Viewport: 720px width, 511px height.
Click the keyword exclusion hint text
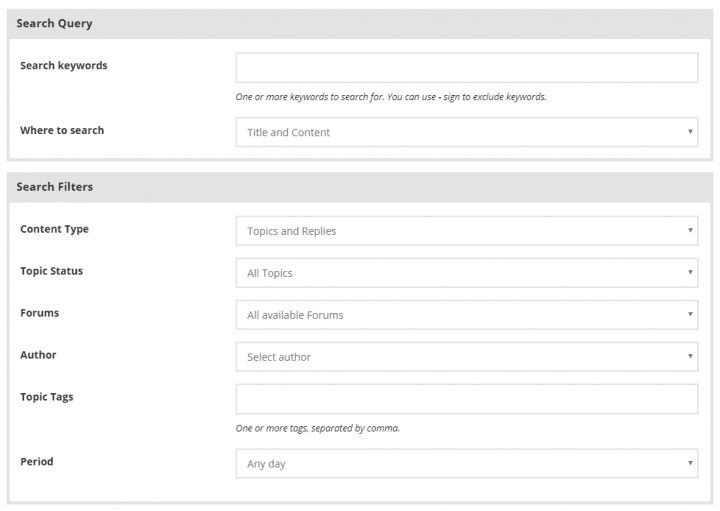pyautogui.click(x=391, y=97)
